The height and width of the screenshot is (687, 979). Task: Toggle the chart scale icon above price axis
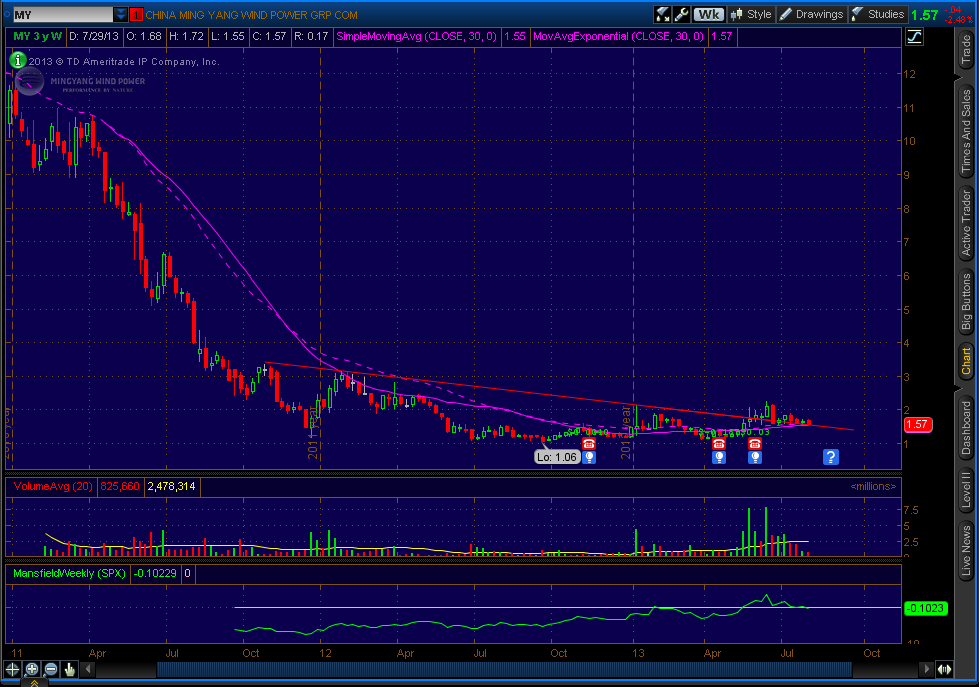pyautogui.click(x=913, y=37)
